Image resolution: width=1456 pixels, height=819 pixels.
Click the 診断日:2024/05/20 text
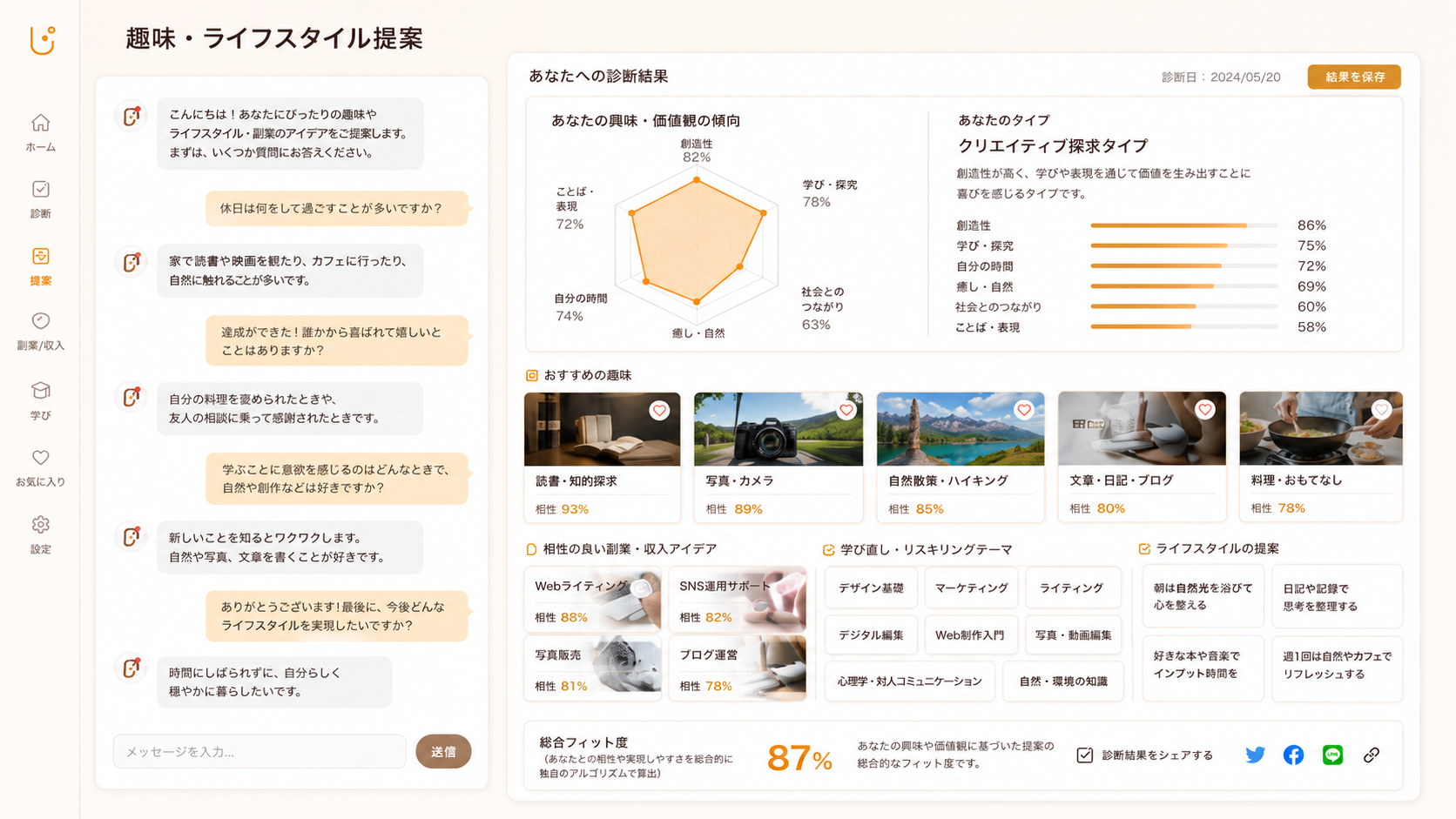pyautogui.click(x=1221, y=77)
